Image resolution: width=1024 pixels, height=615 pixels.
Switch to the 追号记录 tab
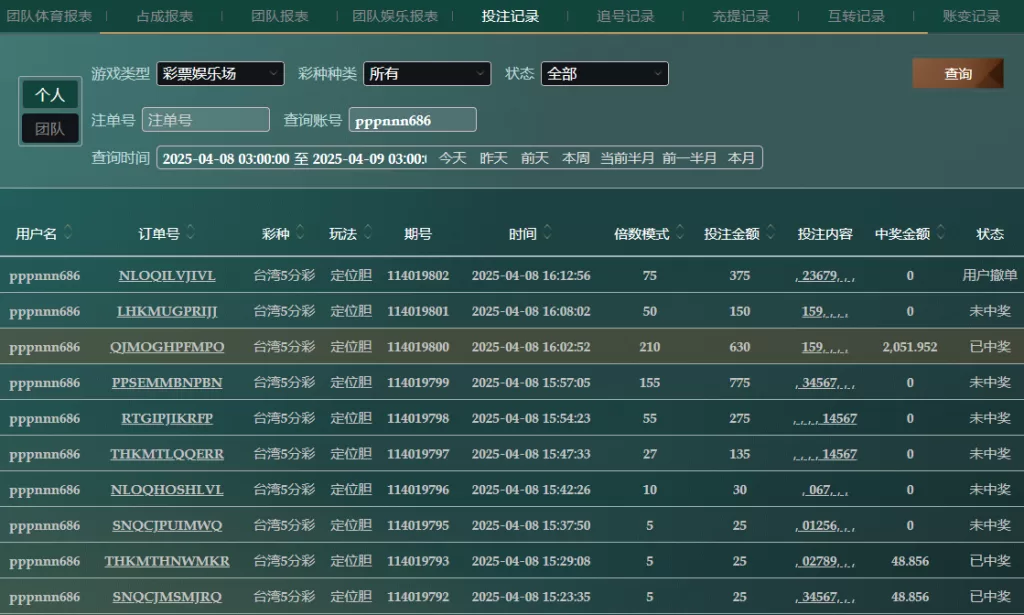[x=625, y=16]
